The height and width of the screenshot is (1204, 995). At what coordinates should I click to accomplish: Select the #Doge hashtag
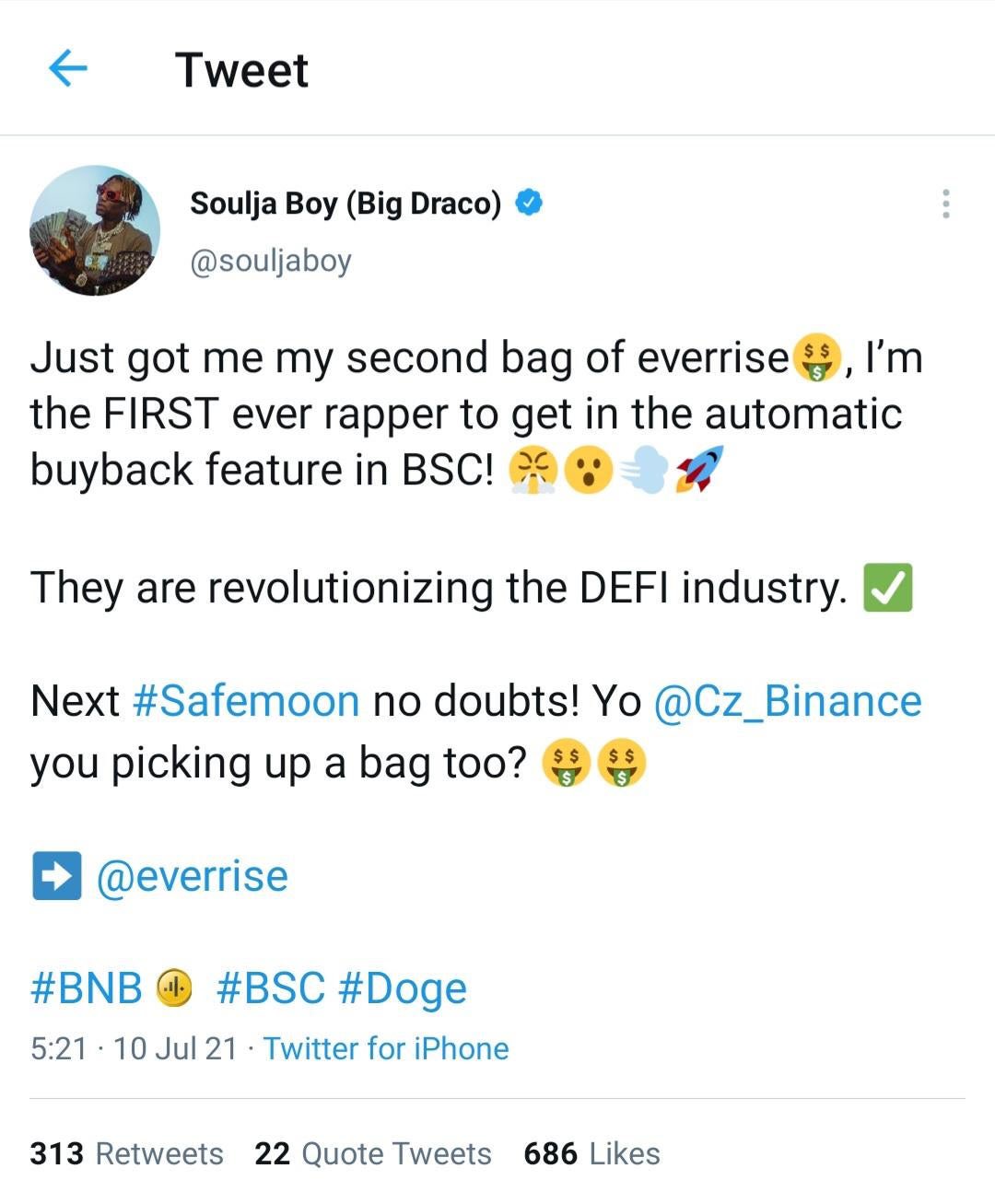pos(403,988)
